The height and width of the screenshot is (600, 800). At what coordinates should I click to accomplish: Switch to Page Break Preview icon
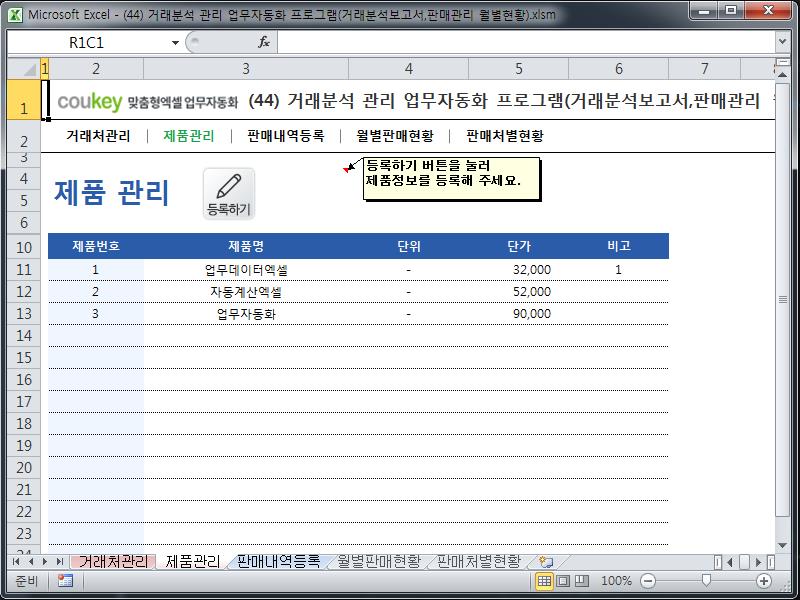(582, 581)
